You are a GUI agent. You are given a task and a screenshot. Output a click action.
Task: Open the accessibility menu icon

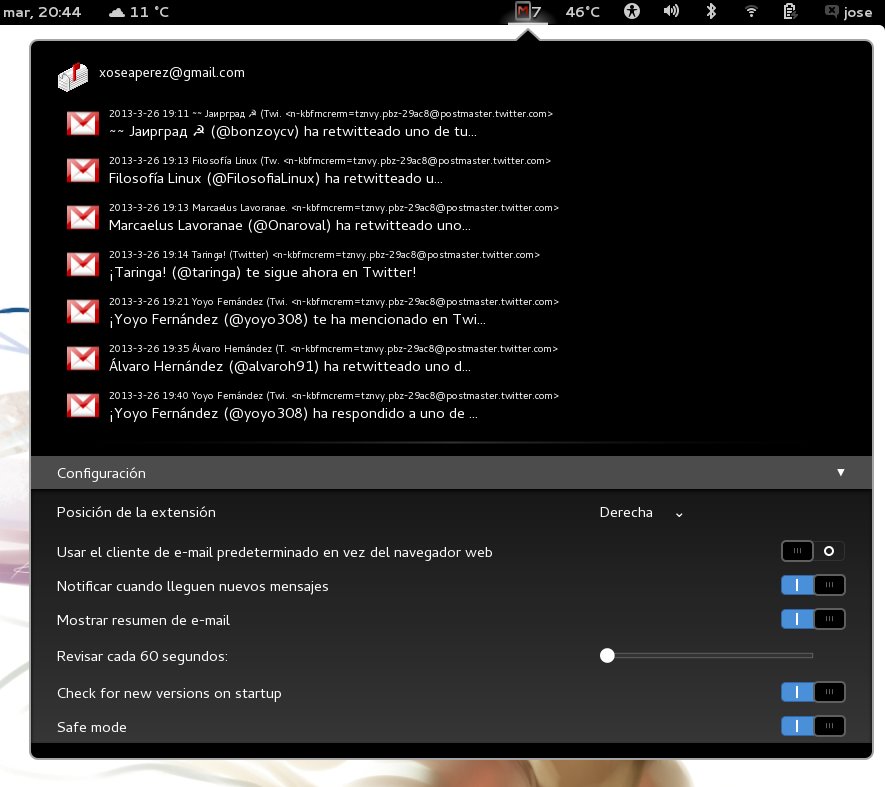click(632, 11)
